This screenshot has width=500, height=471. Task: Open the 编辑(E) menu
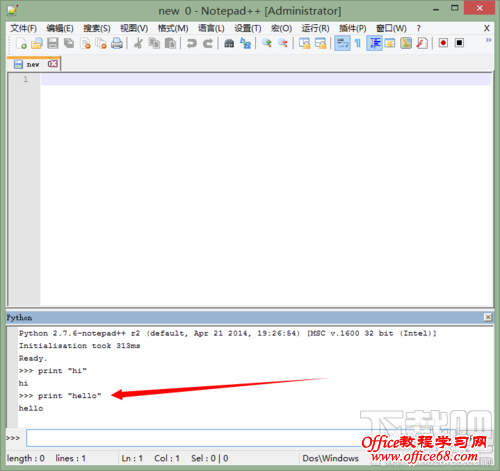pyautogui.click(x=60, y=28)
